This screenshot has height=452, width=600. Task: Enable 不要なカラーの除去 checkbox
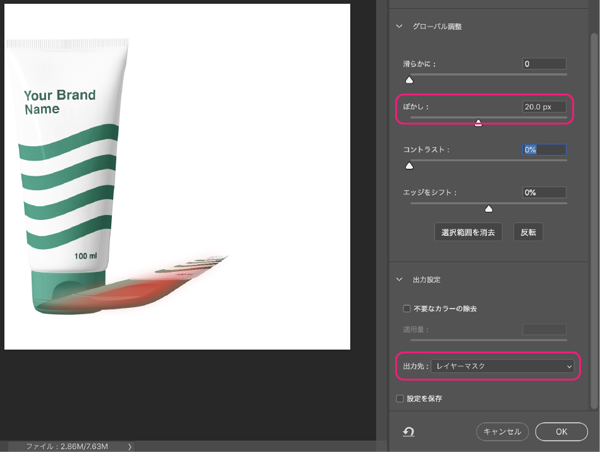(407, 308)
